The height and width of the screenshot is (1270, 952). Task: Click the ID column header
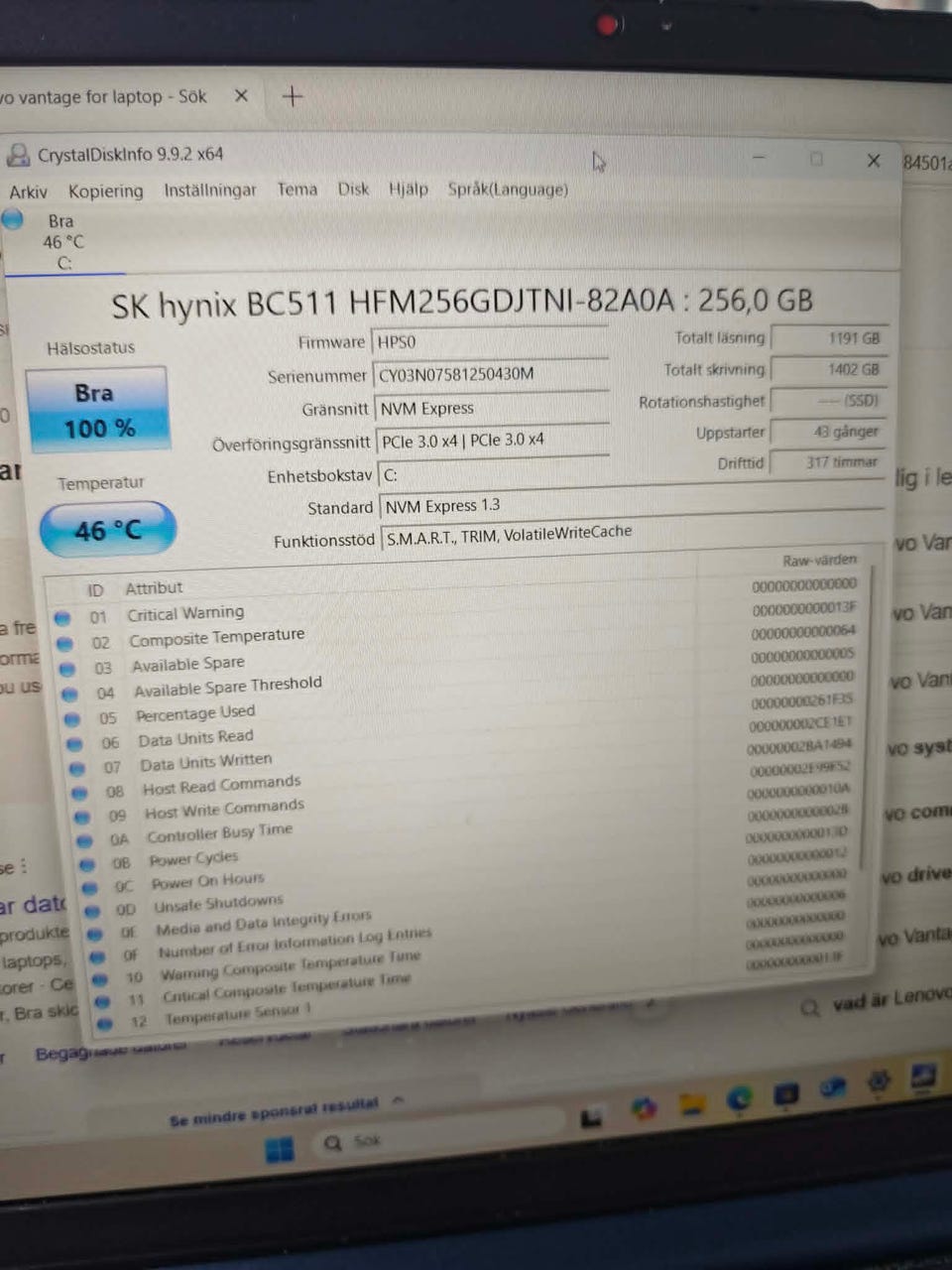(x=95, y=590)
